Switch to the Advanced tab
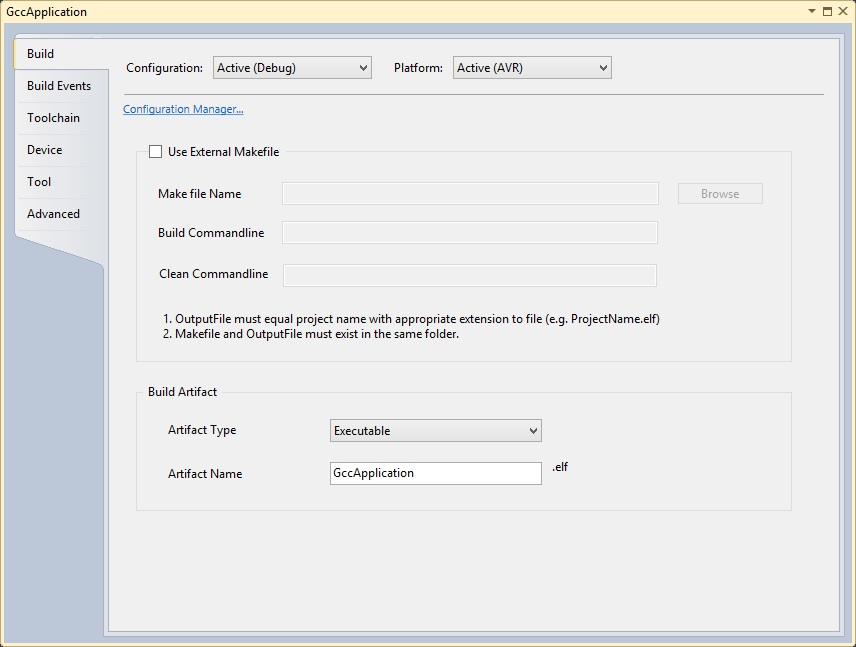Image resolution: width=856 pixels, height=647 pixels. (x=53, y=214)
